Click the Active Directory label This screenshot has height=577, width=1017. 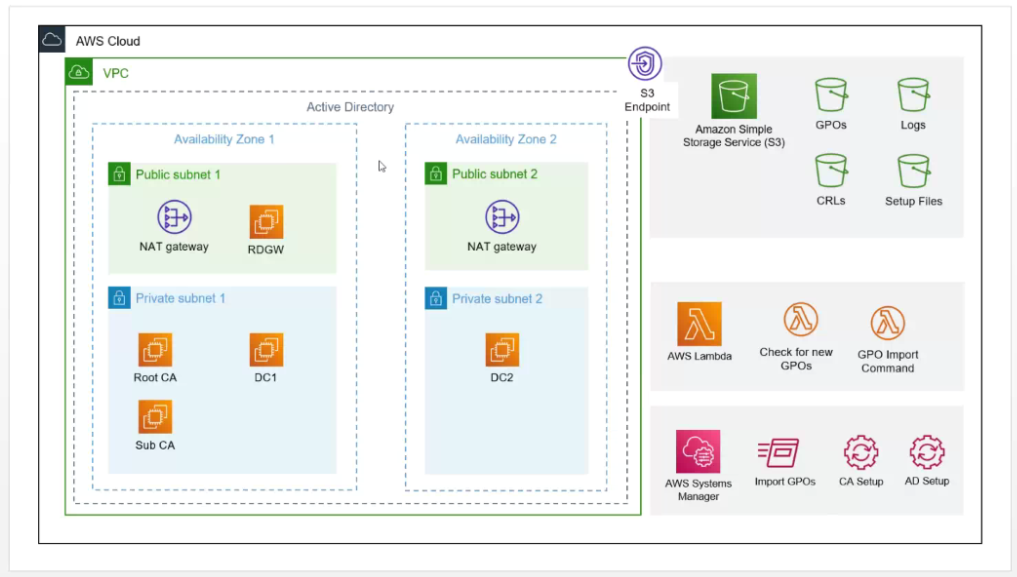tap(350, 107)
